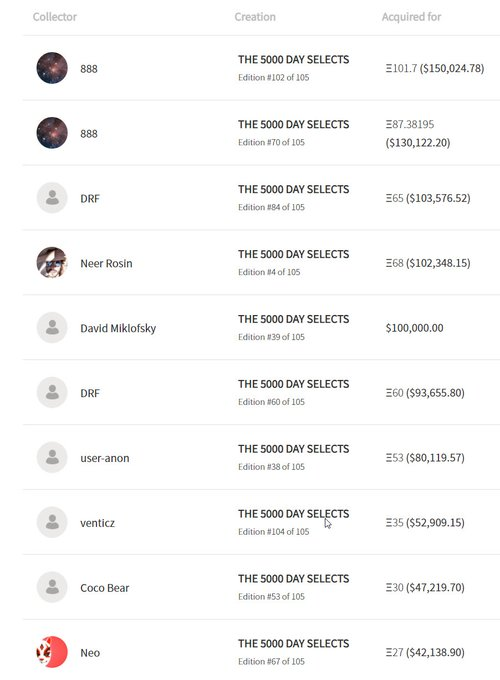
Task: Click the Coco Bear collector name
Action: pyautogui.click(x=105, y=588)
